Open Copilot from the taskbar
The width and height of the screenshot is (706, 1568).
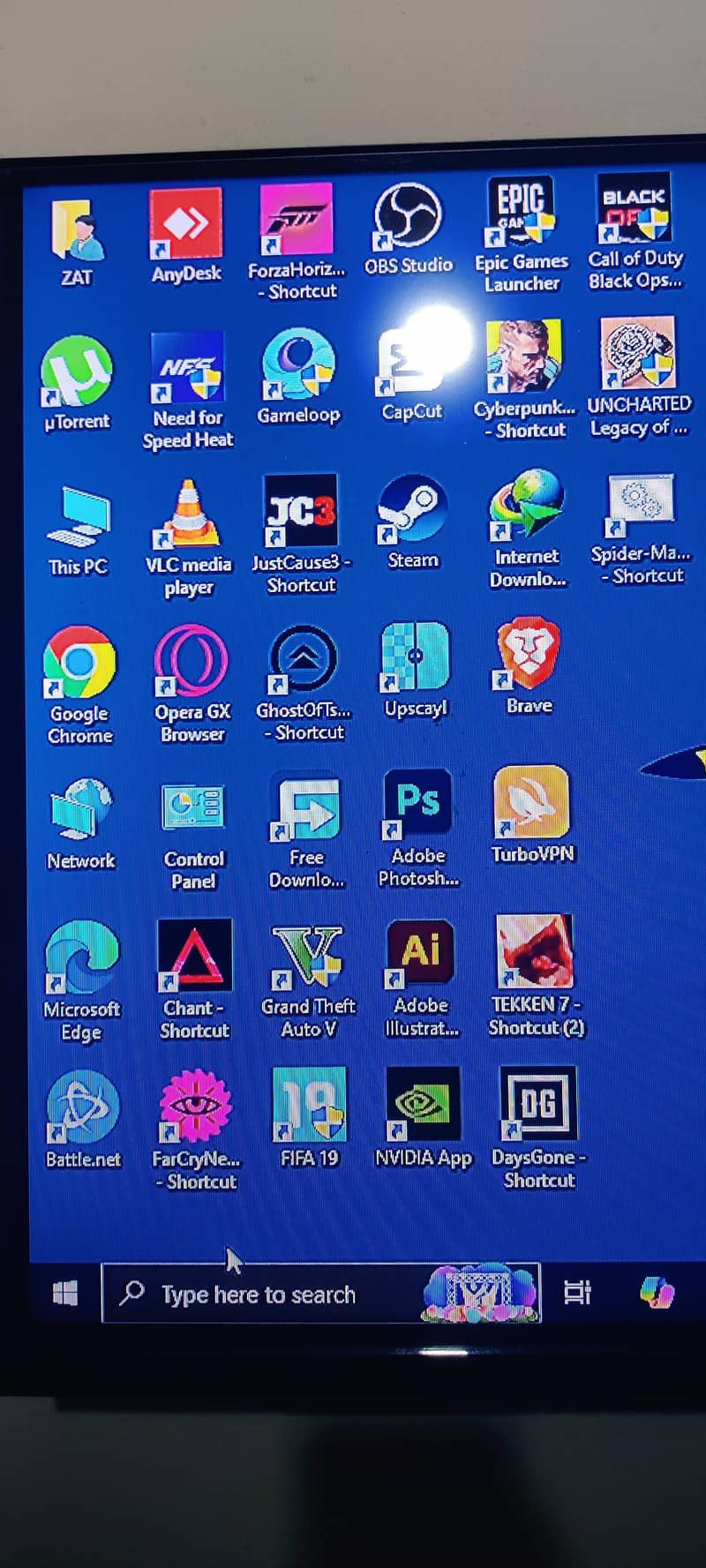(x=657, y=1293)
